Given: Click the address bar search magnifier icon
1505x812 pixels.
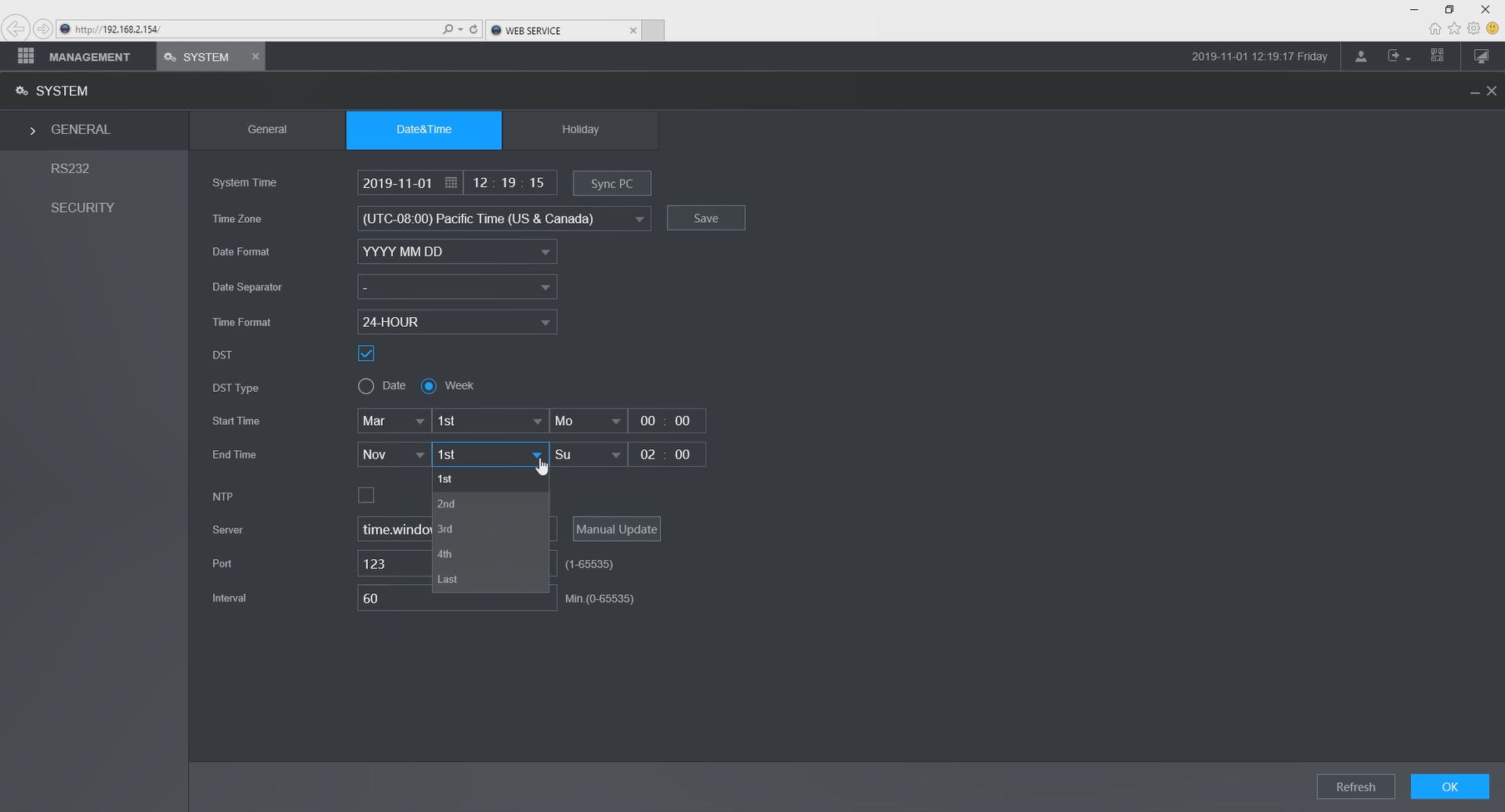Looking at the screenshot, I should click(x=449, y=29).
